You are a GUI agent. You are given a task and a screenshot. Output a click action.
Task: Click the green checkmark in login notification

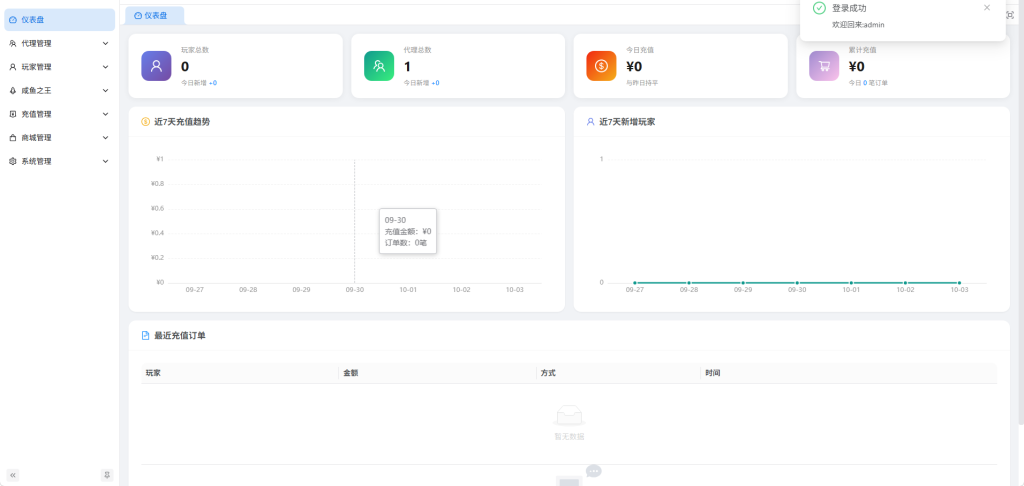pos(819,8)
